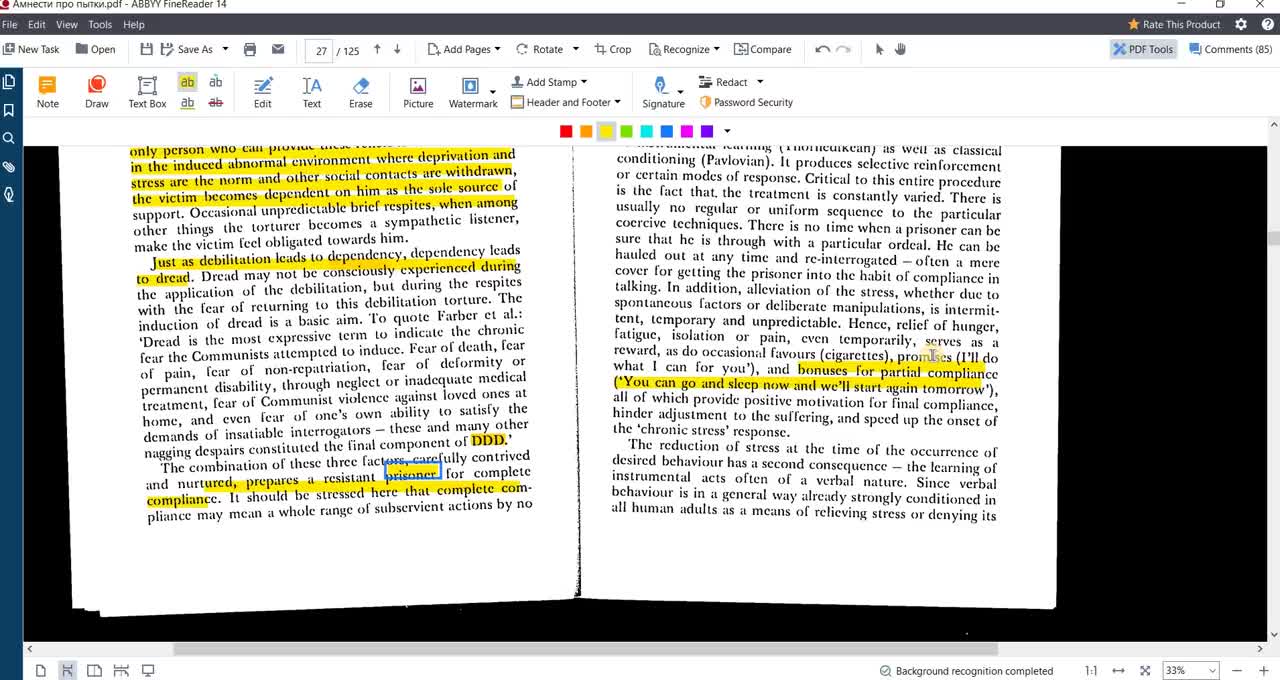Choose the Edit tool
Image resolution: width=1280 pixels, height=680 pixels.
pyautogui.click(x=262, y=92)
